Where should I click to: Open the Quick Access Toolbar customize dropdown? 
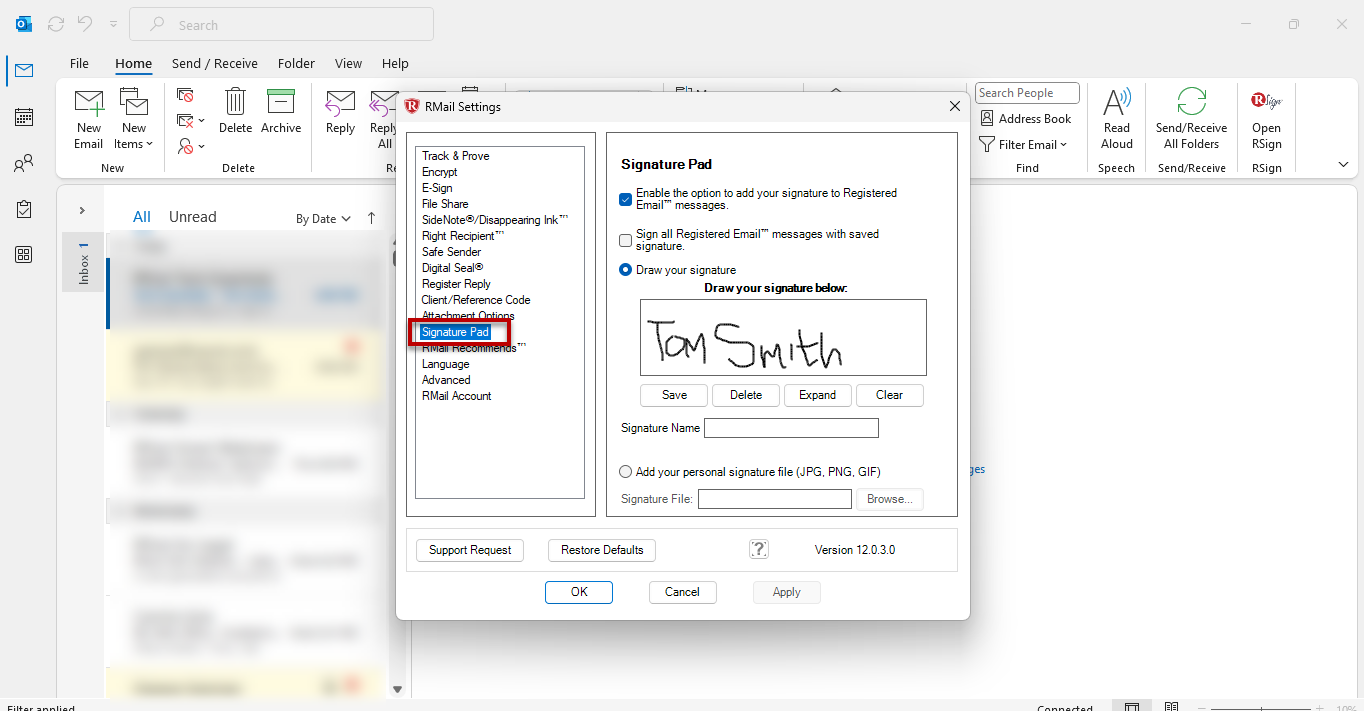pyautogui.click(x=113, y=24)
